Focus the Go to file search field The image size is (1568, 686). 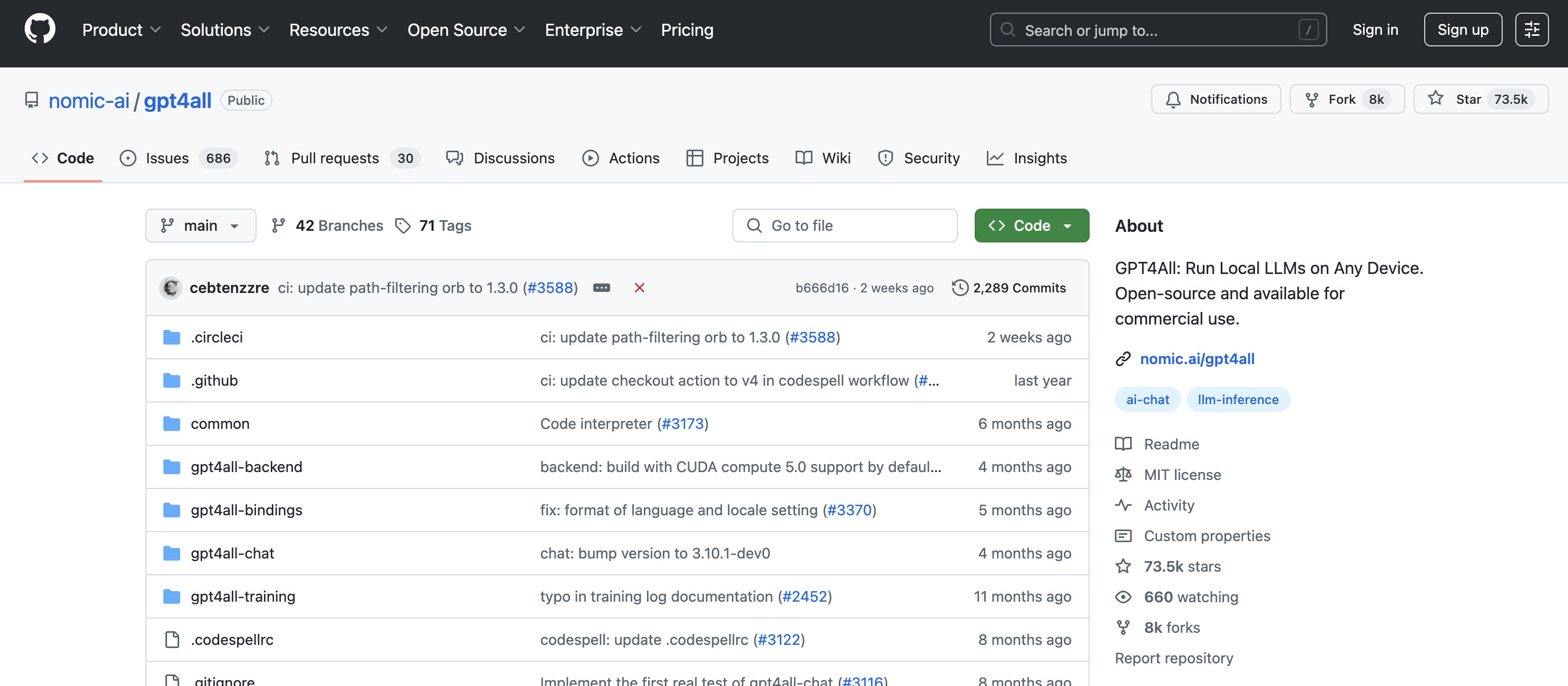point(844,226)
